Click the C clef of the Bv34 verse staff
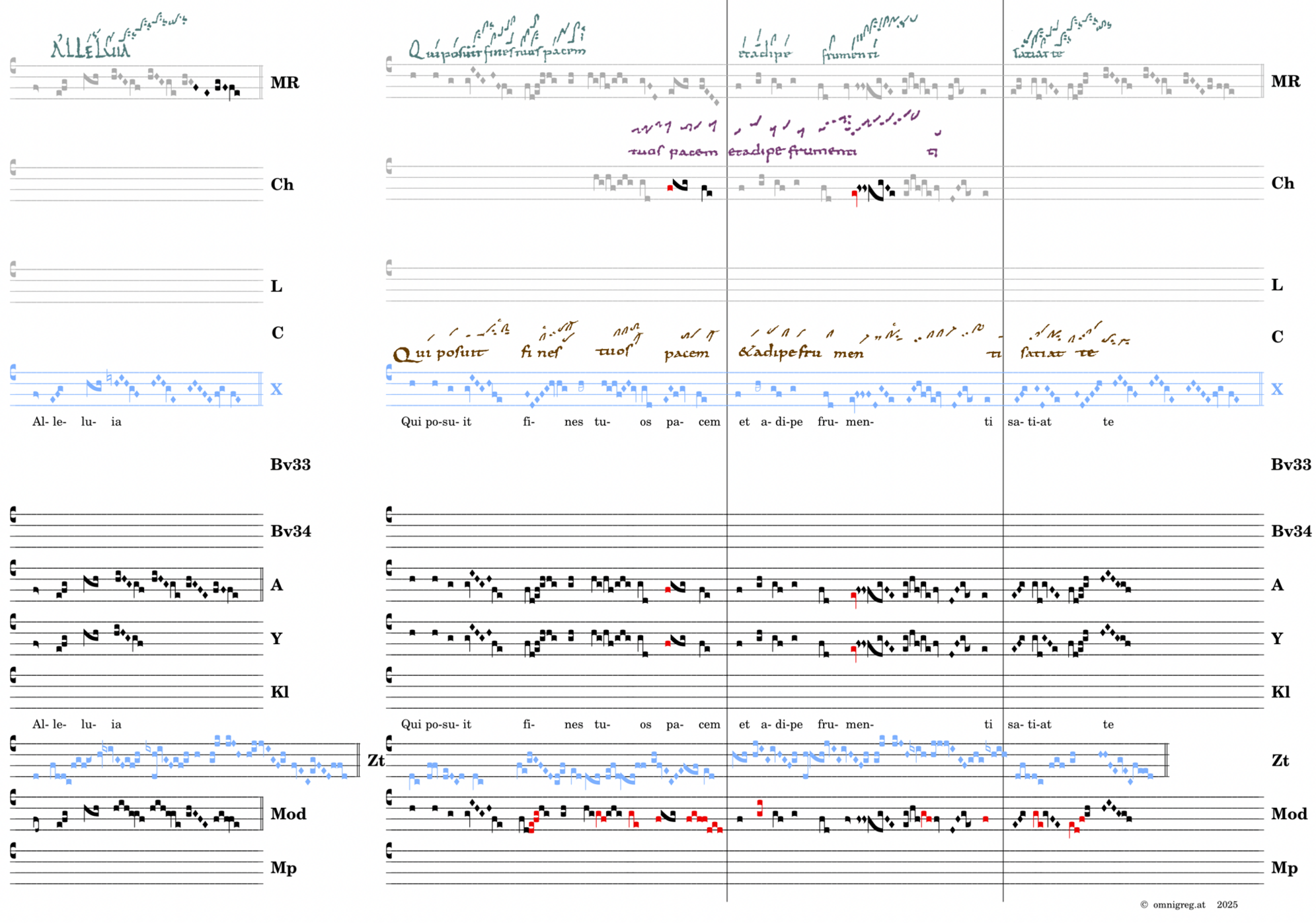 (389, 514)
